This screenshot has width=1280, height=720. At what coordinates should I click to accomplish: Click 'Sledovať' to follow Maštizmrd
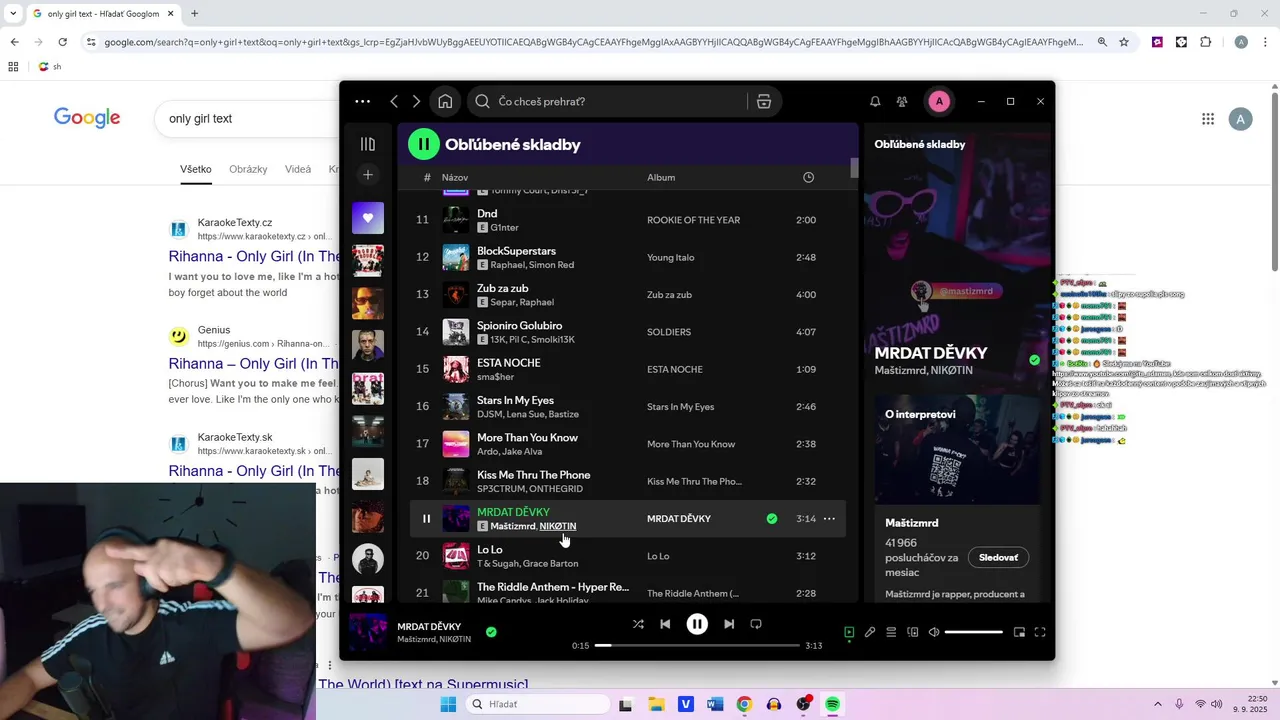tap(998, 557)
